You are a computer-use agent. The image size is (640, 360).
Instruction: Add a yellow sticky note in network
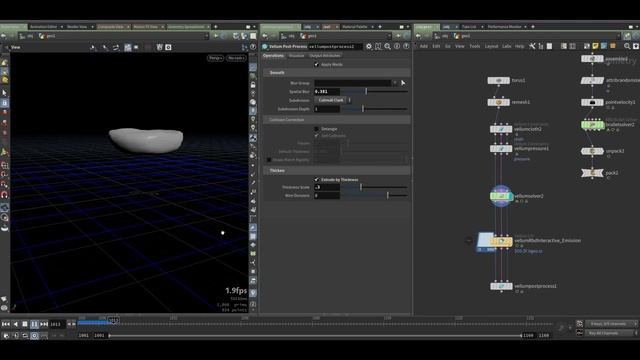(x=596, y=46)
